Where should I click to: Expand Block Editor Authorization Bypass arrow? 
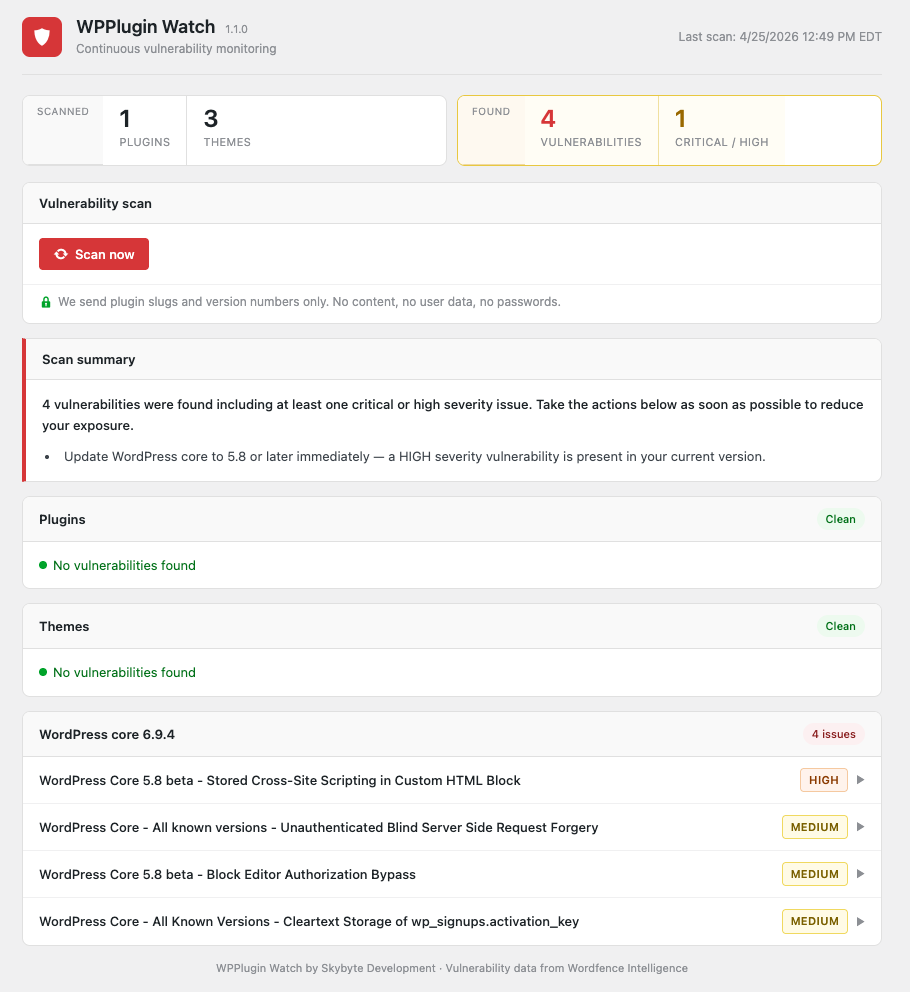tap(860, 874)
